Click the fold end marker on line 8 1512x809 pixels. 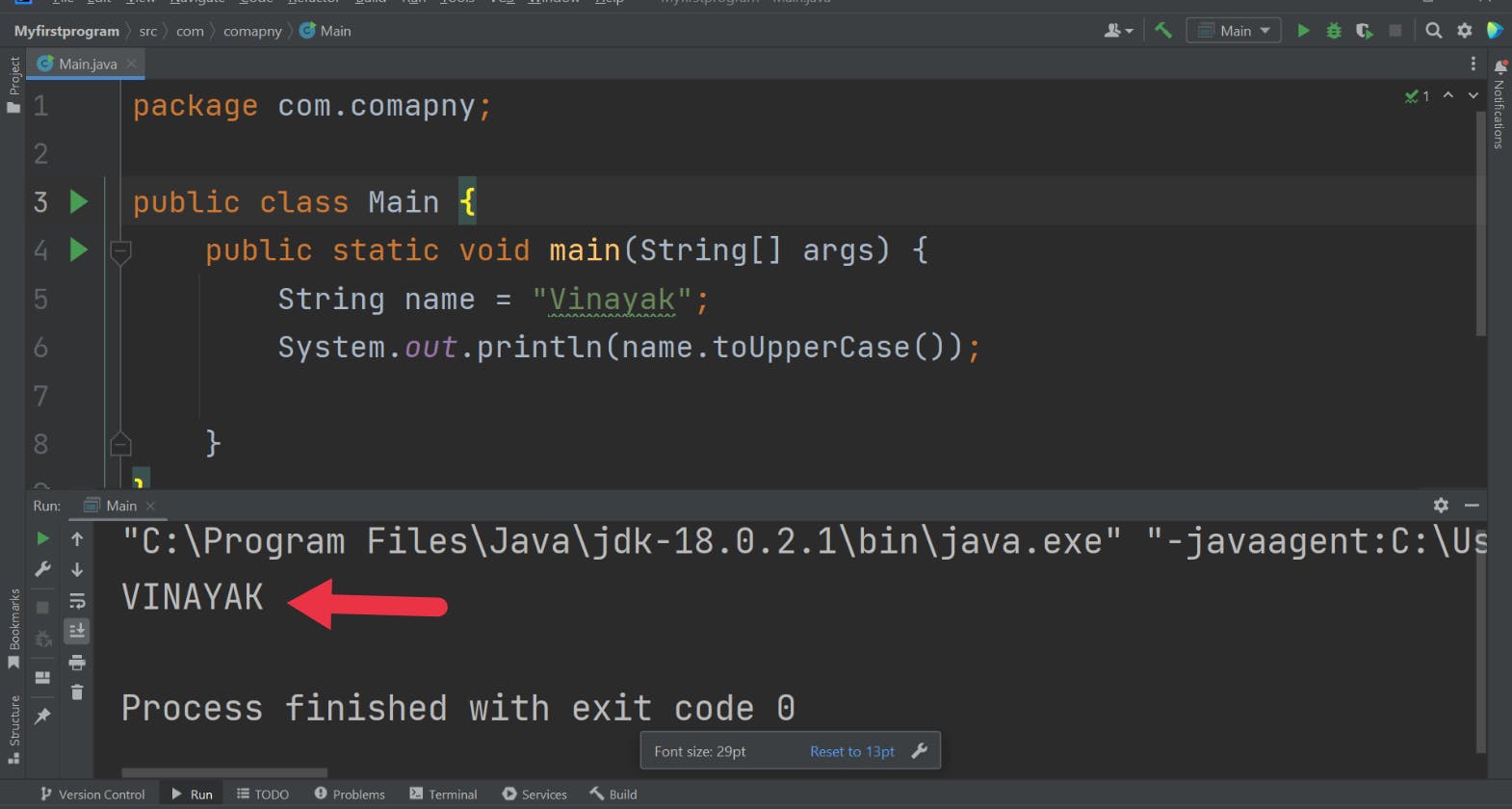(x=120, y=443)
